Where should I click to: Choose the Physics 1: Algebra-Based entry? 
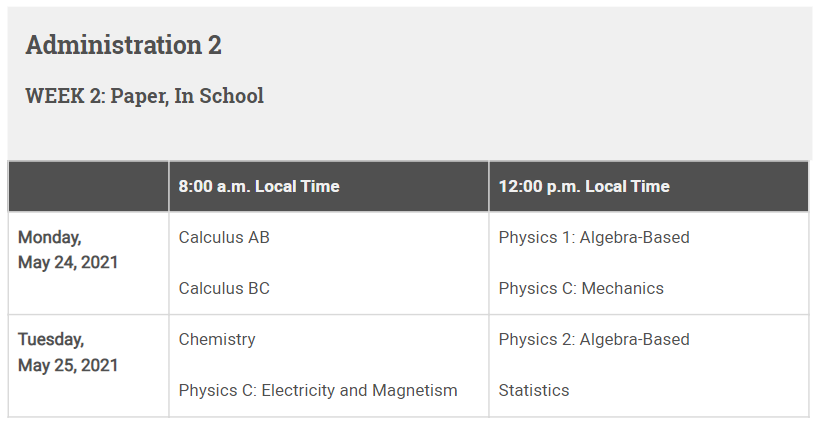click(x=594, y=238)
